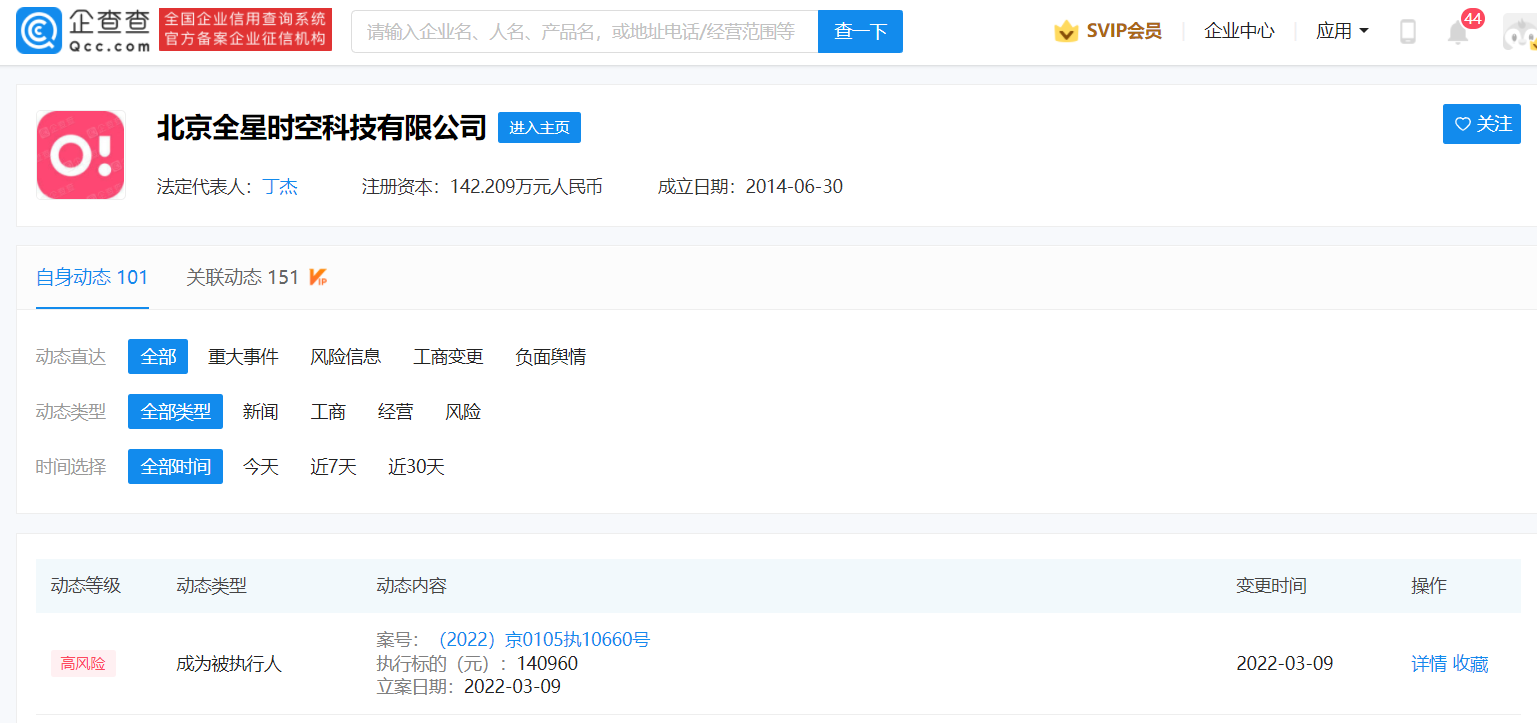Viewport: 1537px width, 723px height.
Task: Select 全部类型 in 动态类型 filter
Action: pos(175,411)
